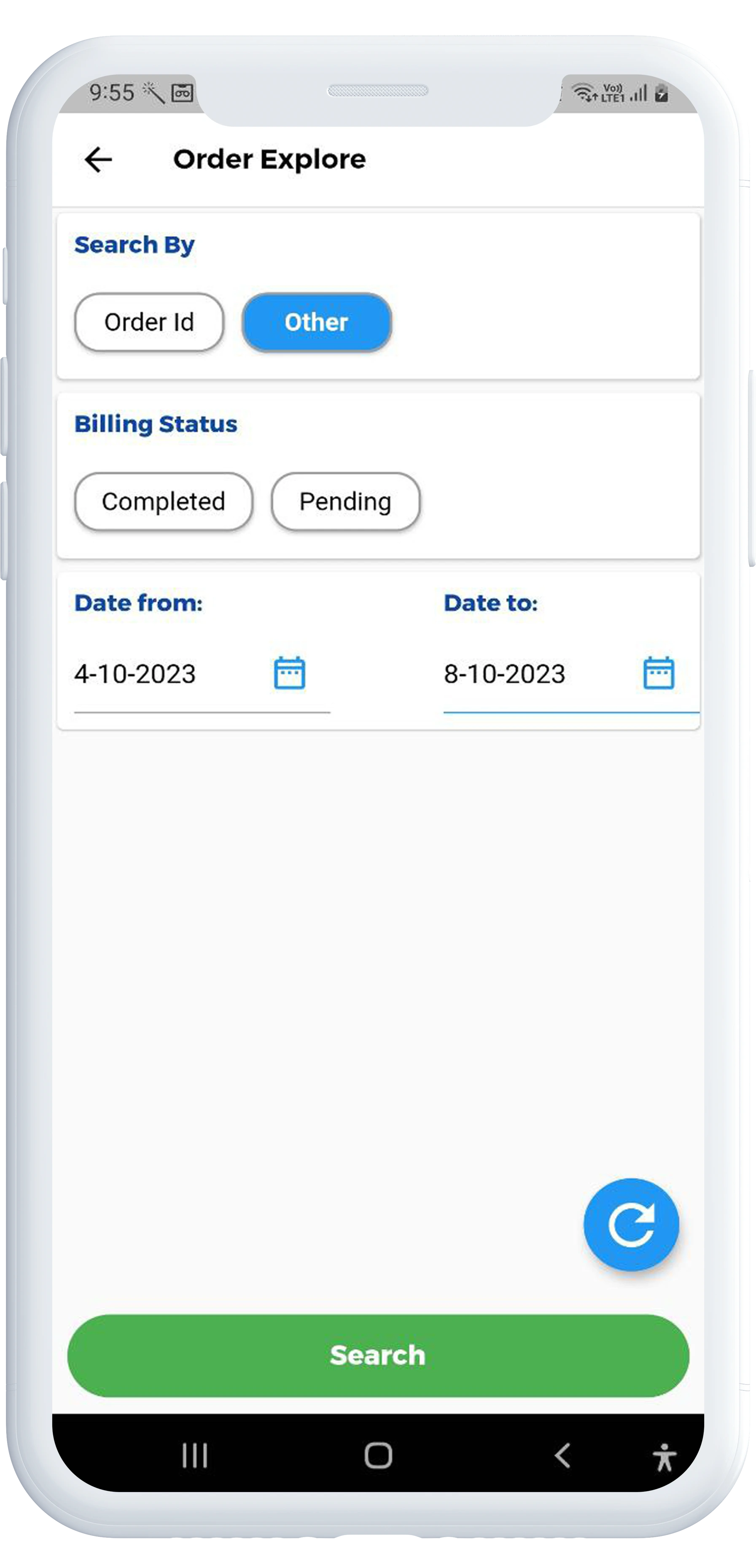Tap the status bar clock 9:55

point(112,92)
